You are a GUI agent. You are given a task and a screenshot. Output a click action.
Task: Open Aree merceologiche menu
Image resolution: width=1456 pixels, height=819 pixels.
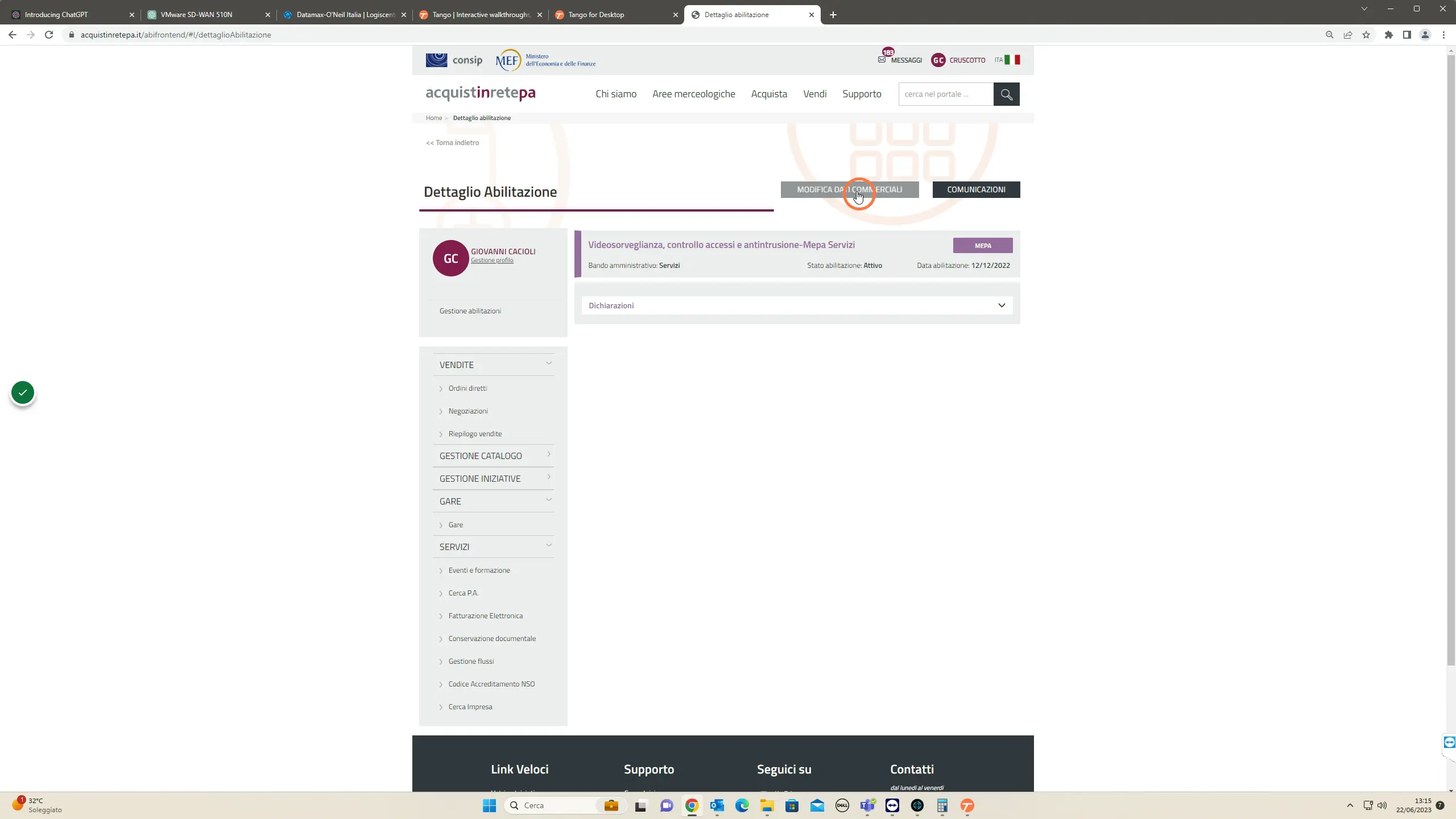tap(693, 94)
